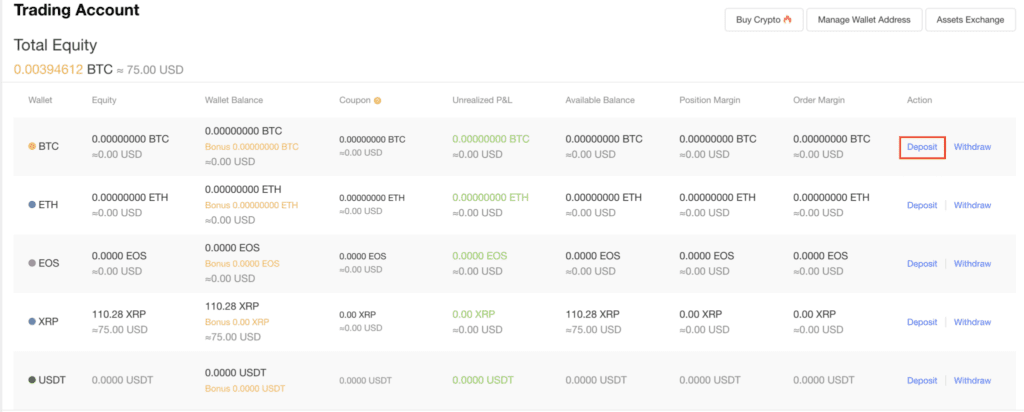Click the XRP coin icon
The image size is (1024, 412).
[33, 322]
